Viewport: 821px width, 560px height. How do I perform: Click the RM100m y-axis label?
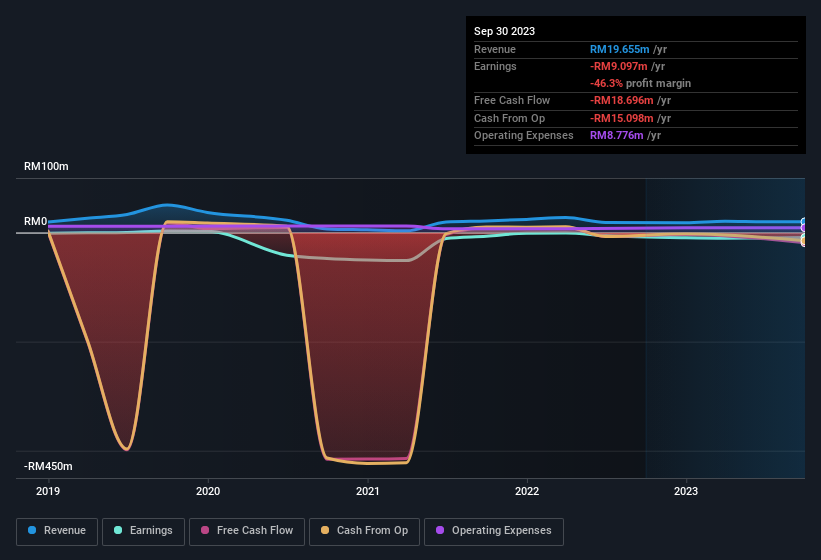click(46, 166)
